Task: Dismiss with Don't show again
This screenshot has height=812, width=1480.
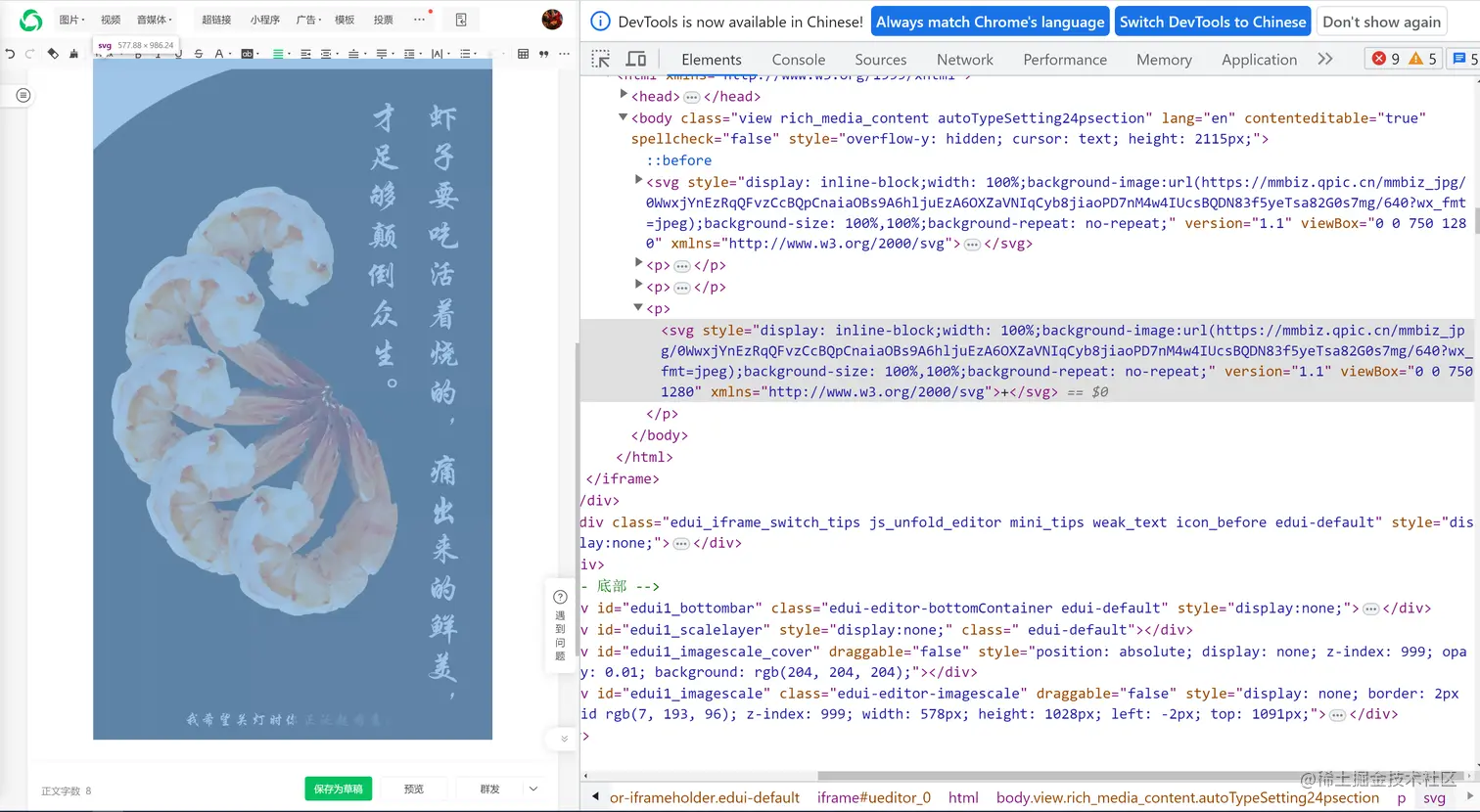Action: 1381,22
